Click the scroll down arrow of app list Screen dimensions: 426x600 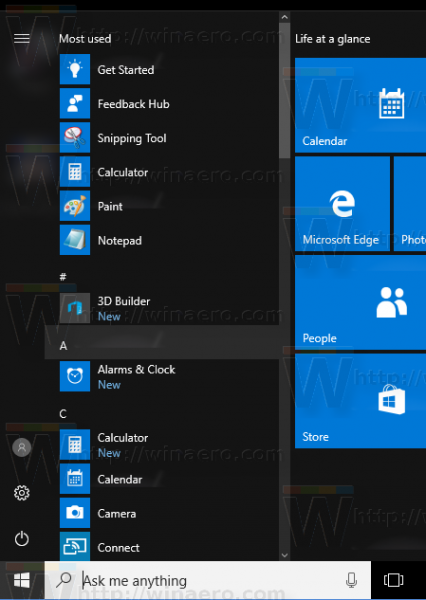[284, 555]
